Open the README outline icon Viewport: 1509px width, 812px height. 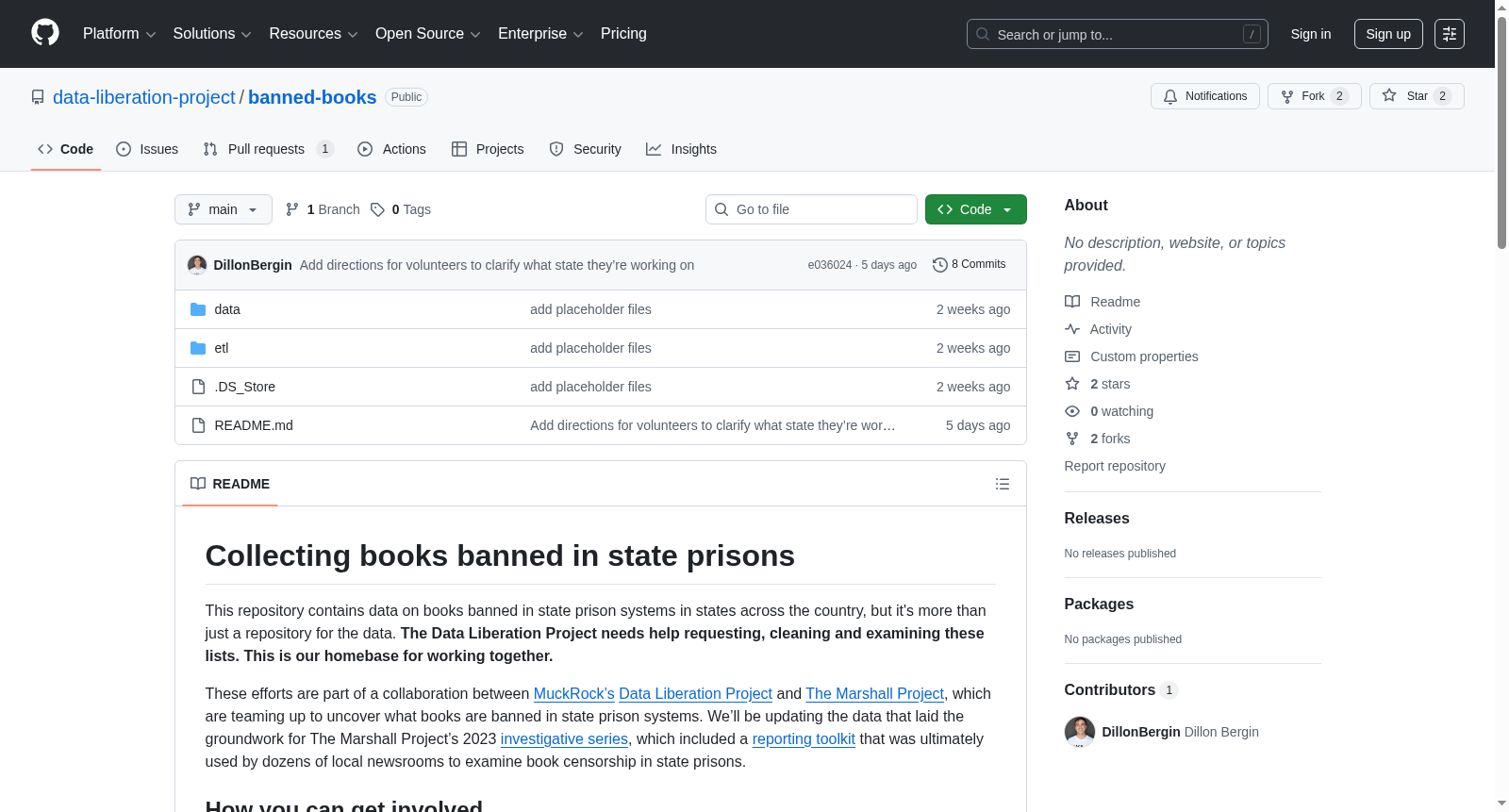pos(1003,484)
